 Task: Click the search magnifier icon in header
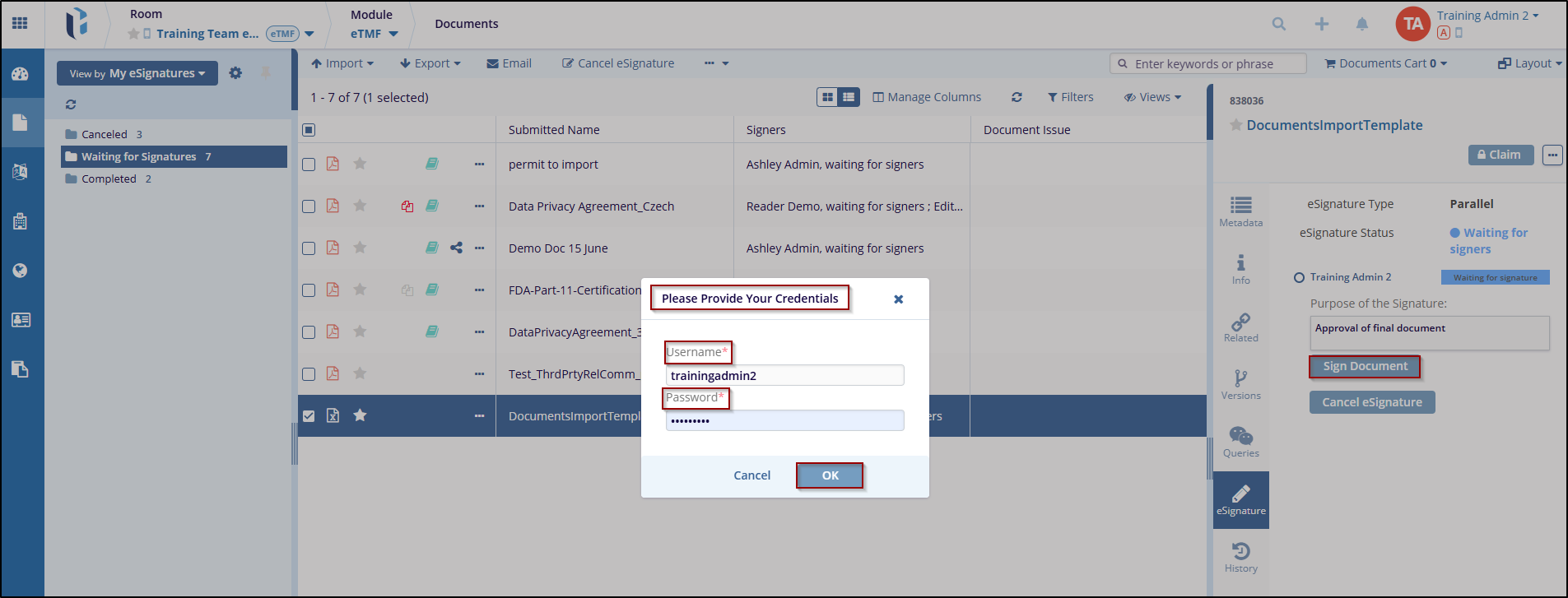coord(1278,24)
